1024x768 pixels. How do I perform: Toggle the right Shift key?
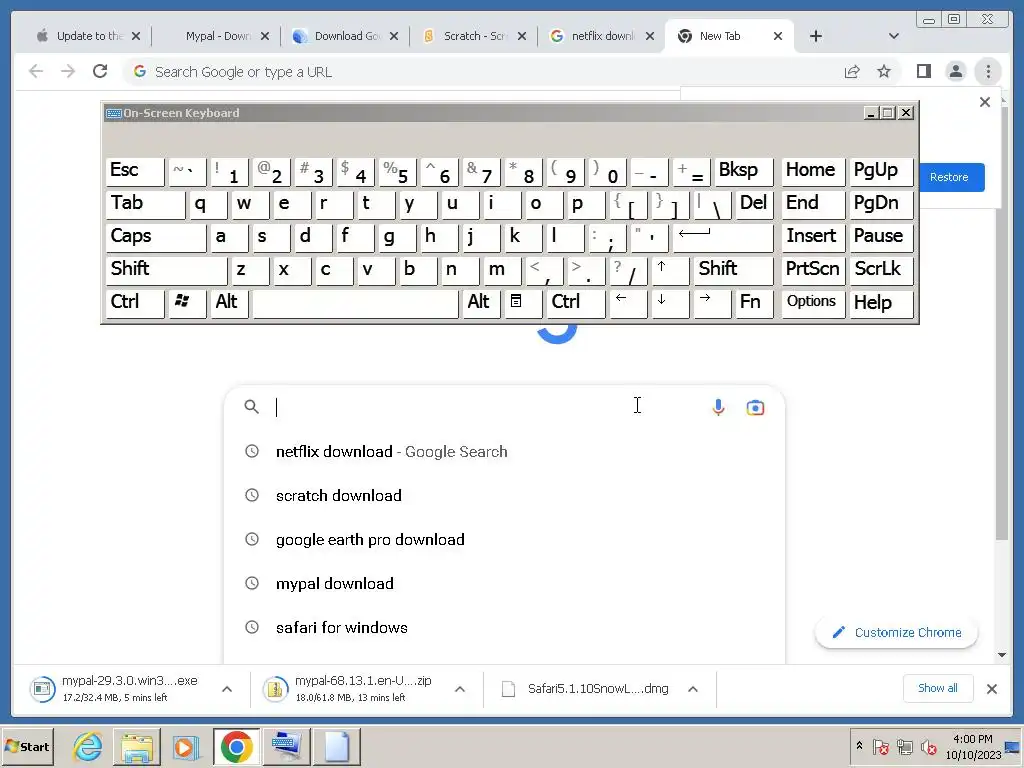click(733, 270)
